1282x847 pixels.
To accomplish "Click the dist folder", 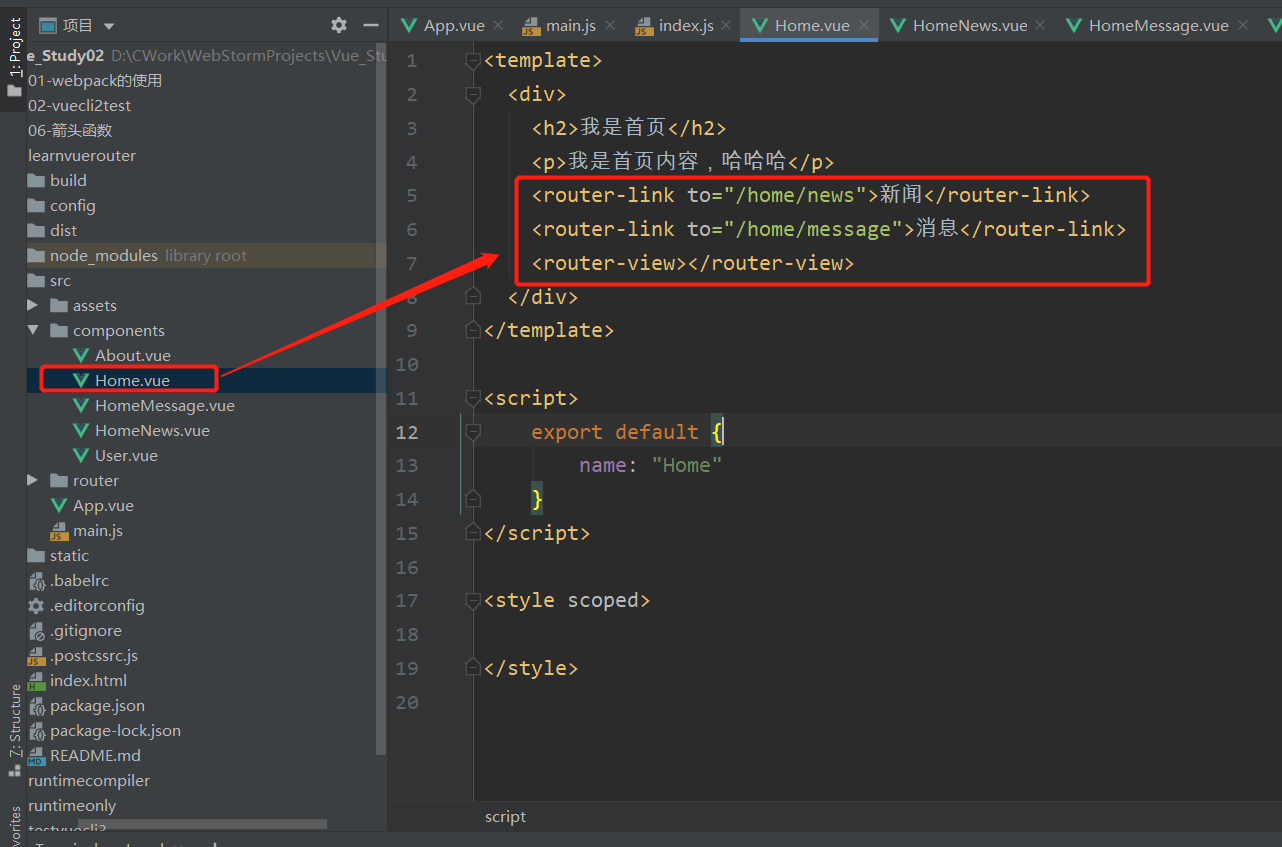I will point(64,230).
